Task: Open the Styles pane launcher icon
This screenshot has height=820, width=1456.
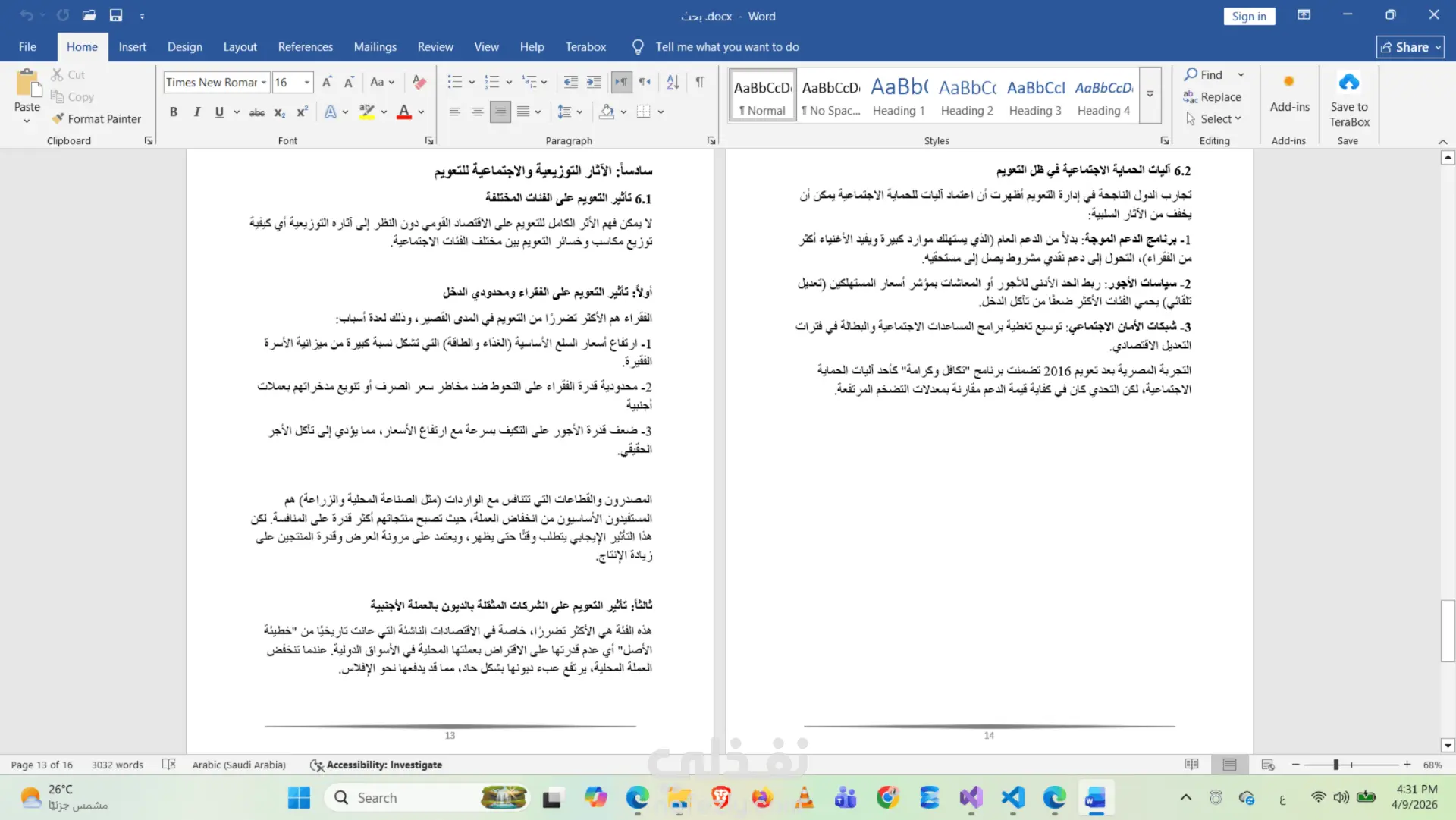Action: pyautogui.click(x=1165, y=140)
